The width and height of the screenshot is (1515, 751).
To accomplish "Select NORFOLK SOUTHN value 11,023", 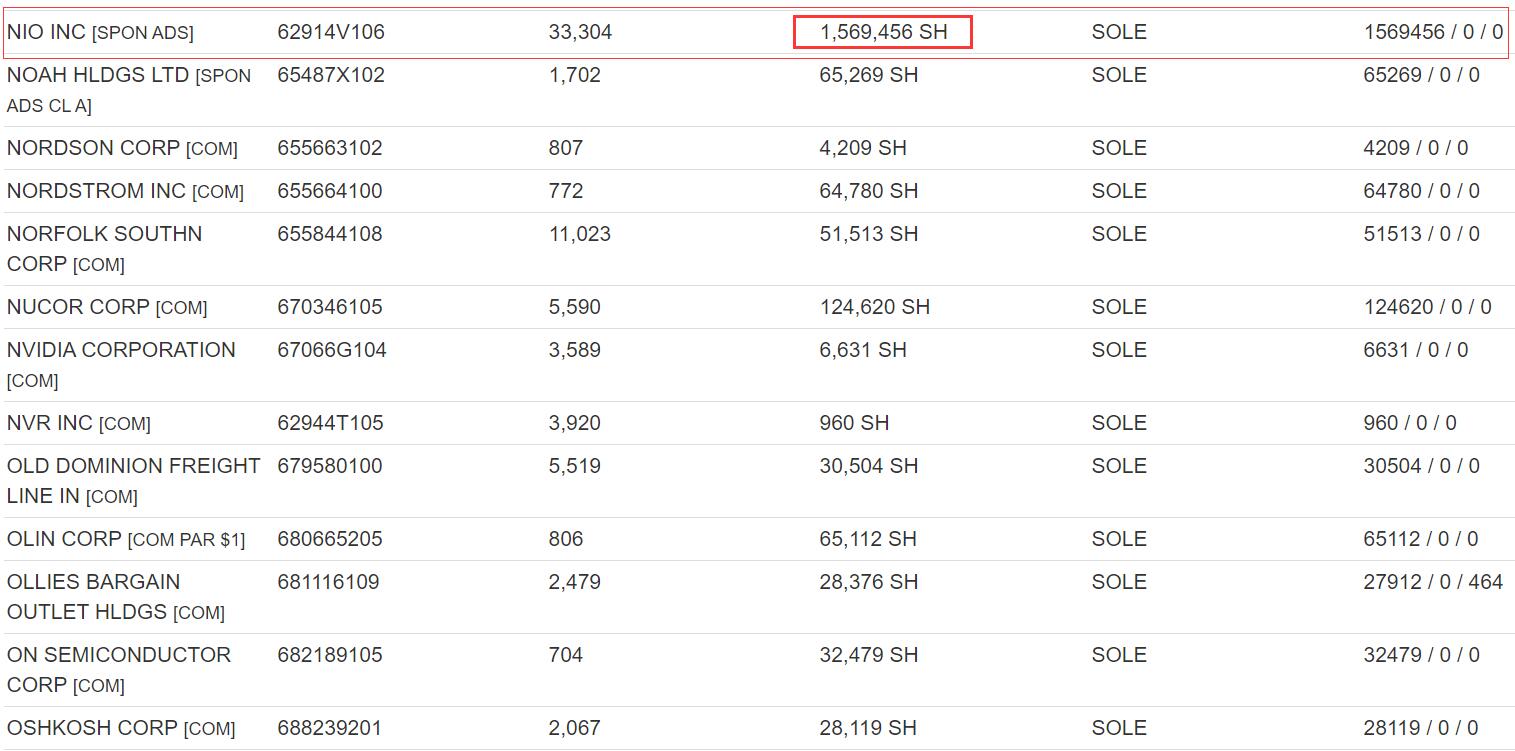I will click(x=579, y=234).
